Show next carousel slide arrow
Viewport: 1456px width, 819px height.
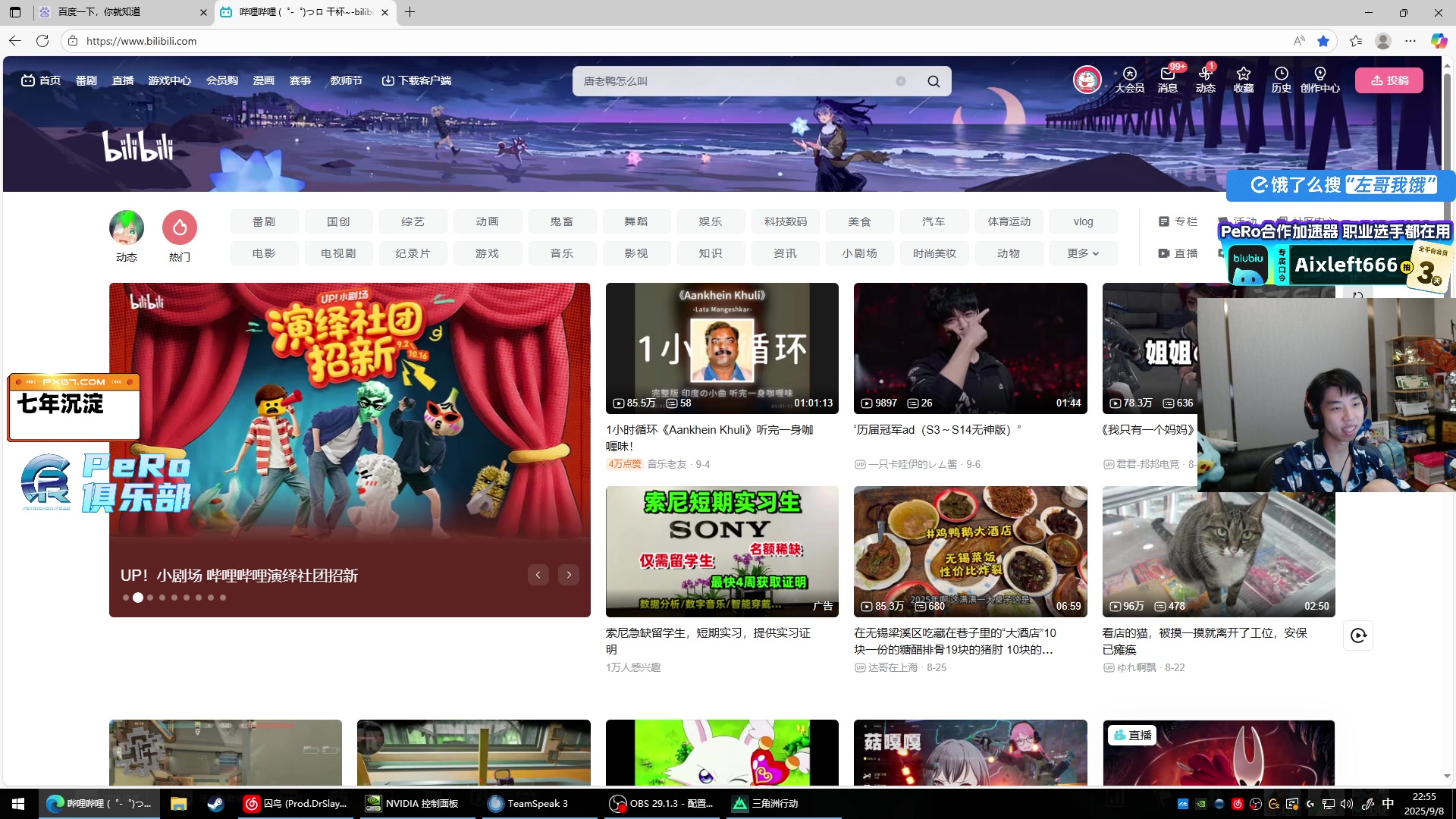(569, 575)
